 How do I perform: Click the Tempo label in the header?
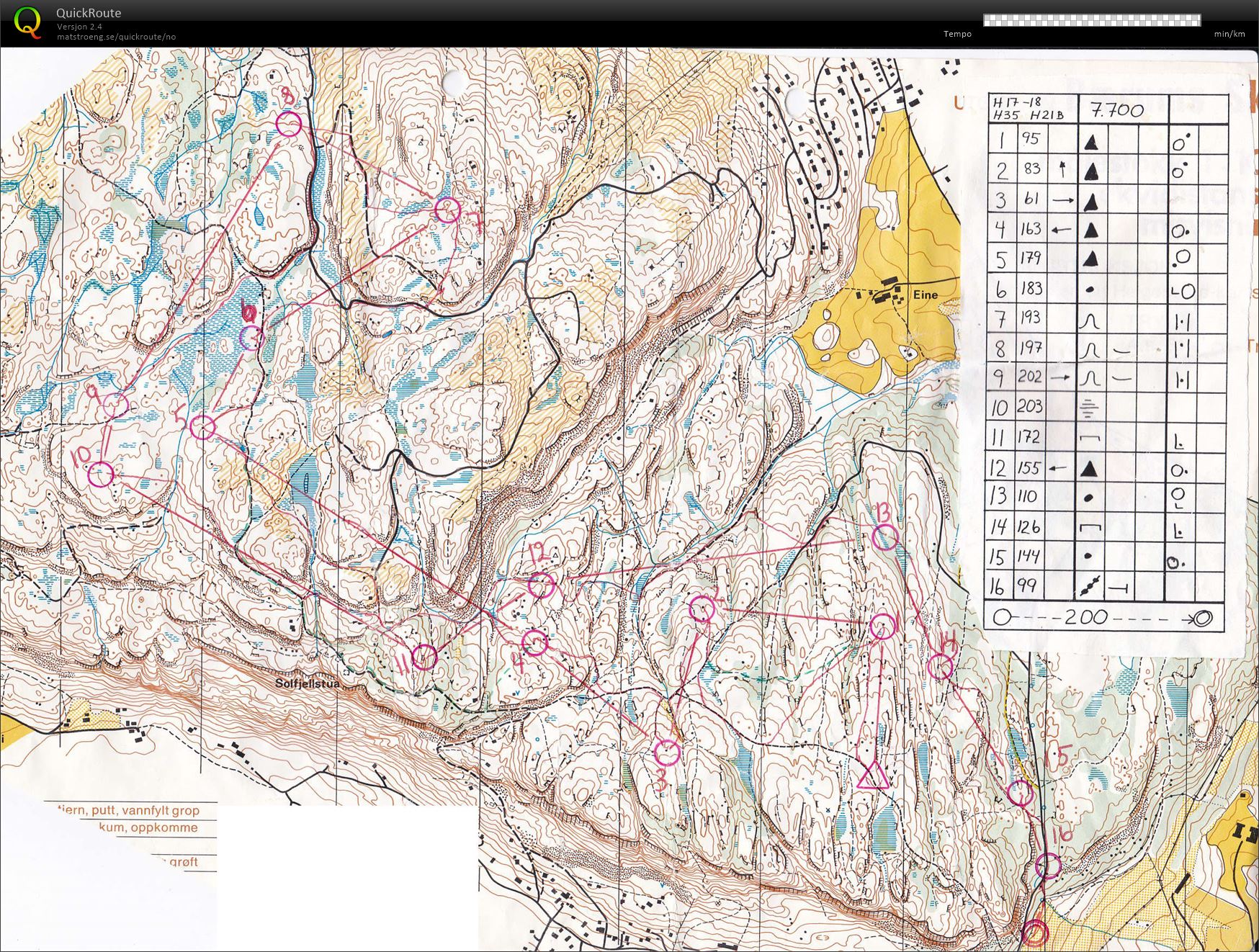[957, 34]
